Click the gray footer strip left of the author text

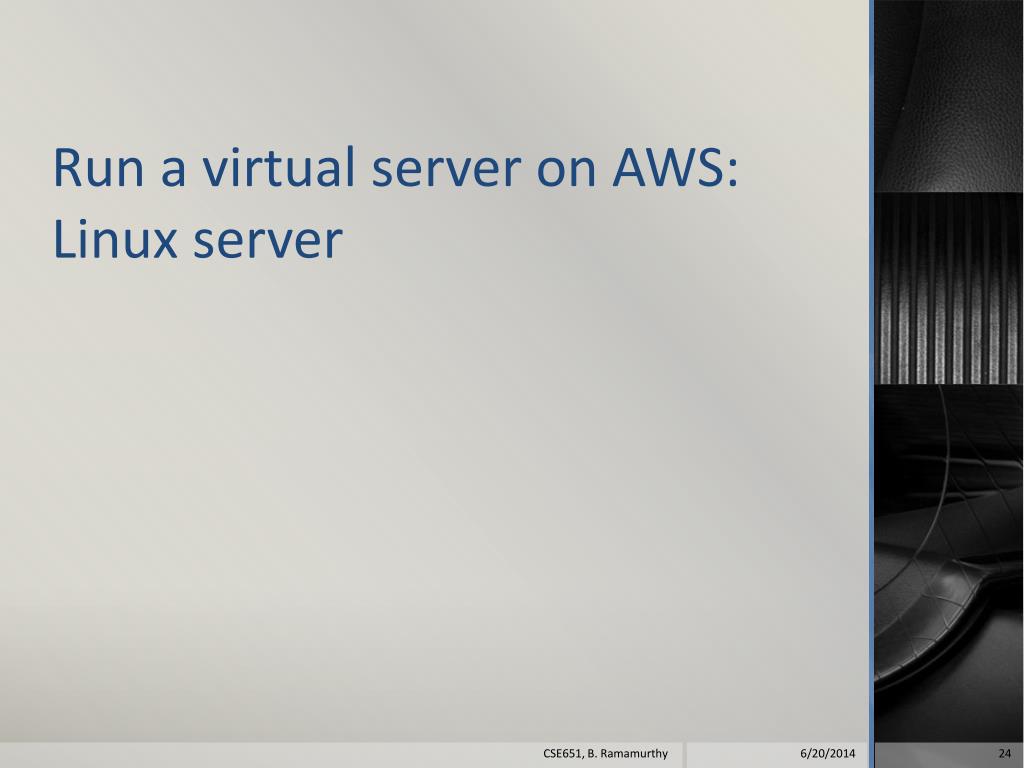pyautogui.click(x=268, y=754)
